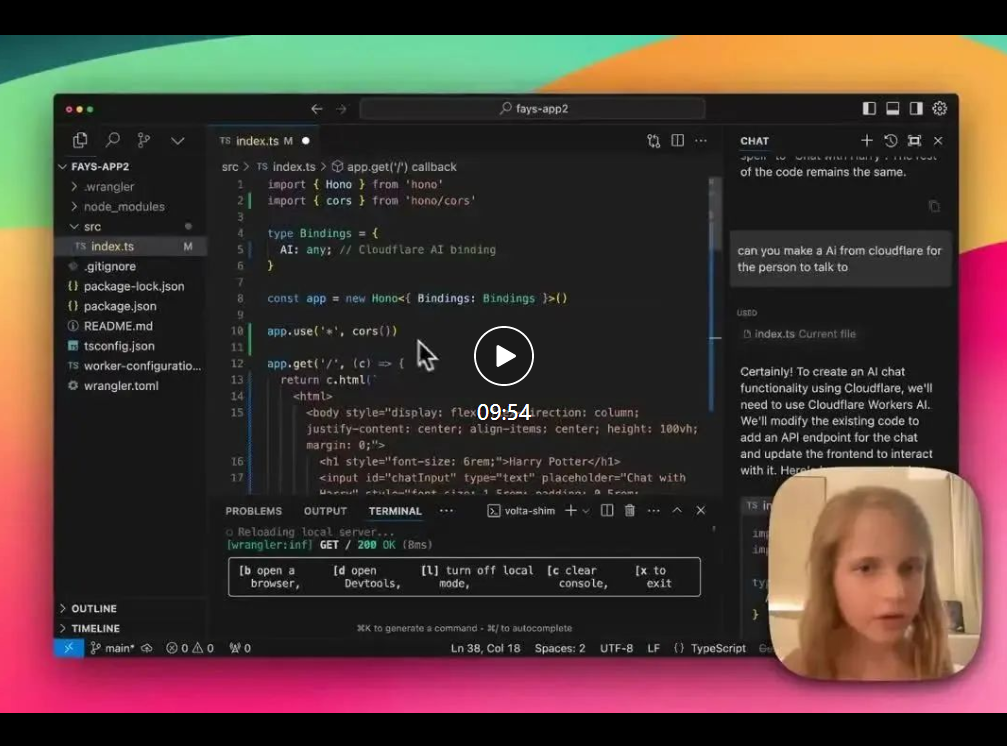Start a new chat with plus icon
Screen dimensions: 1007x746
pyautogui.click(x=866, y=140)
